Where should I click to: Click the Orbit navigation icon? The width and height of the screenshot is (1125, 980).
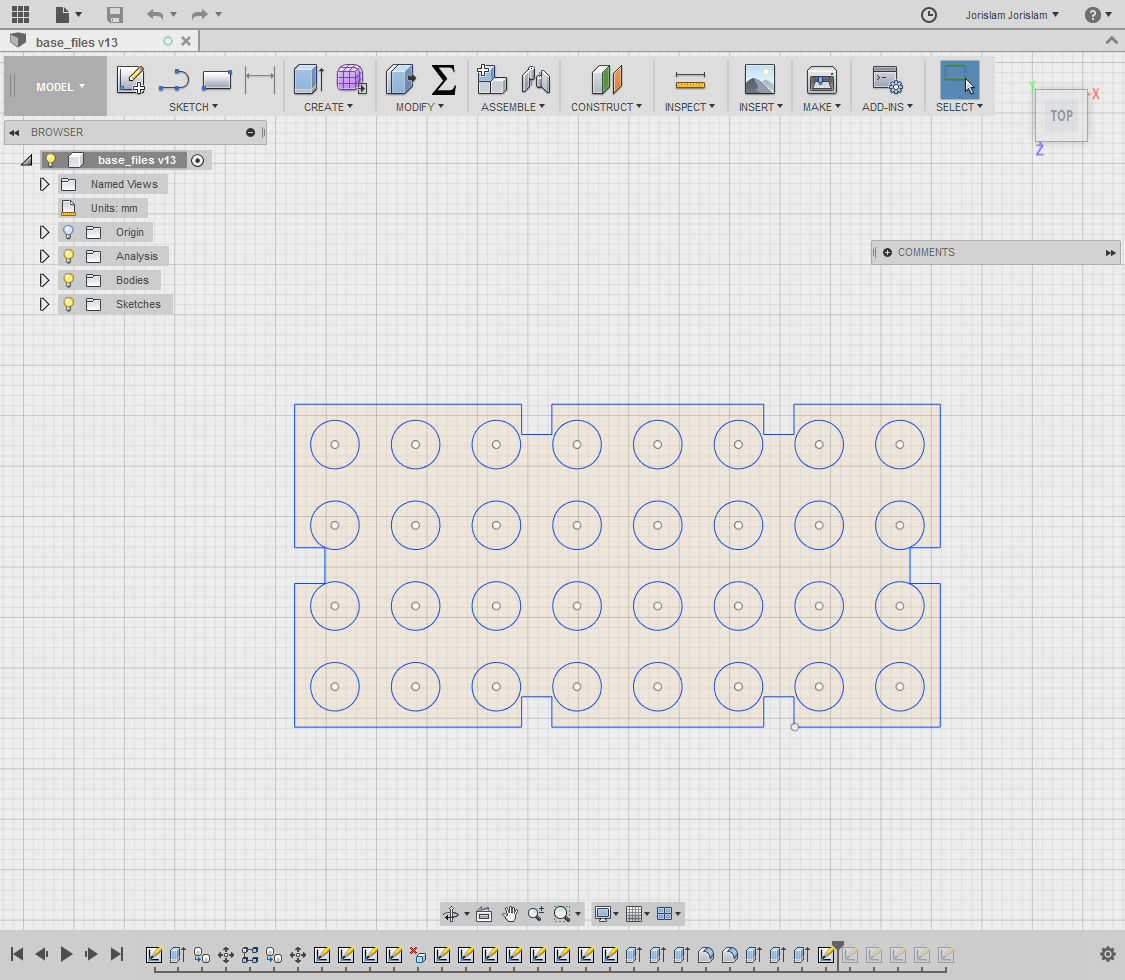pos(451,914)
